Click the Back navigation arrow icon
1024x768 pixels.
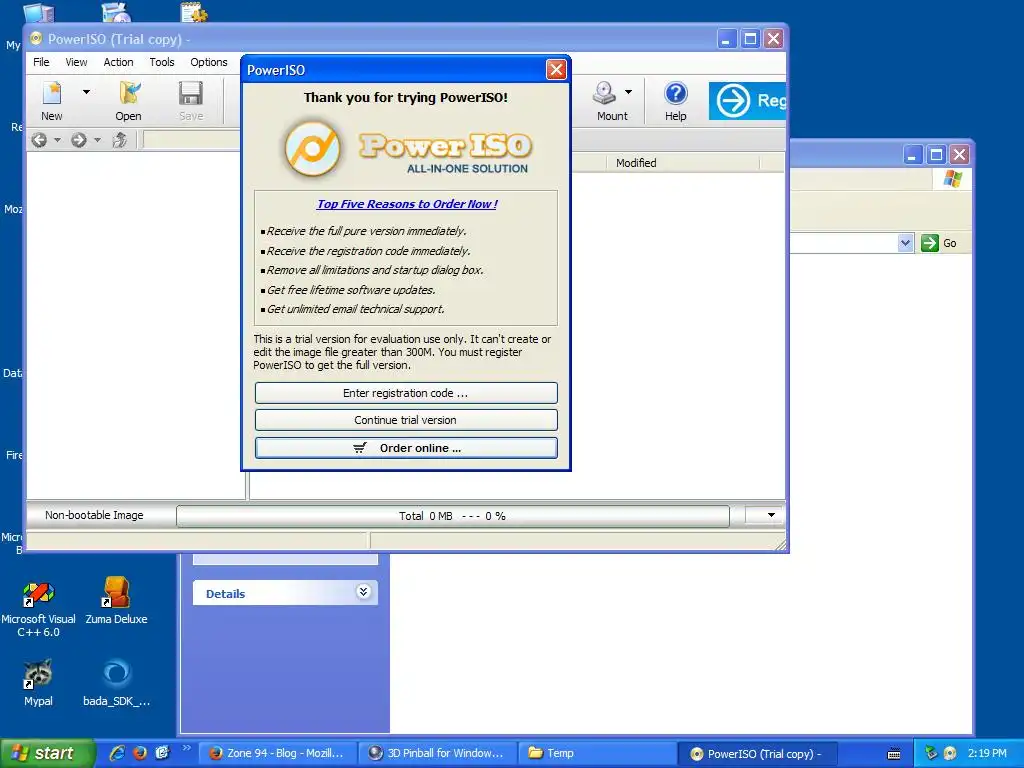pyautogui.click(x=39, y=140)
